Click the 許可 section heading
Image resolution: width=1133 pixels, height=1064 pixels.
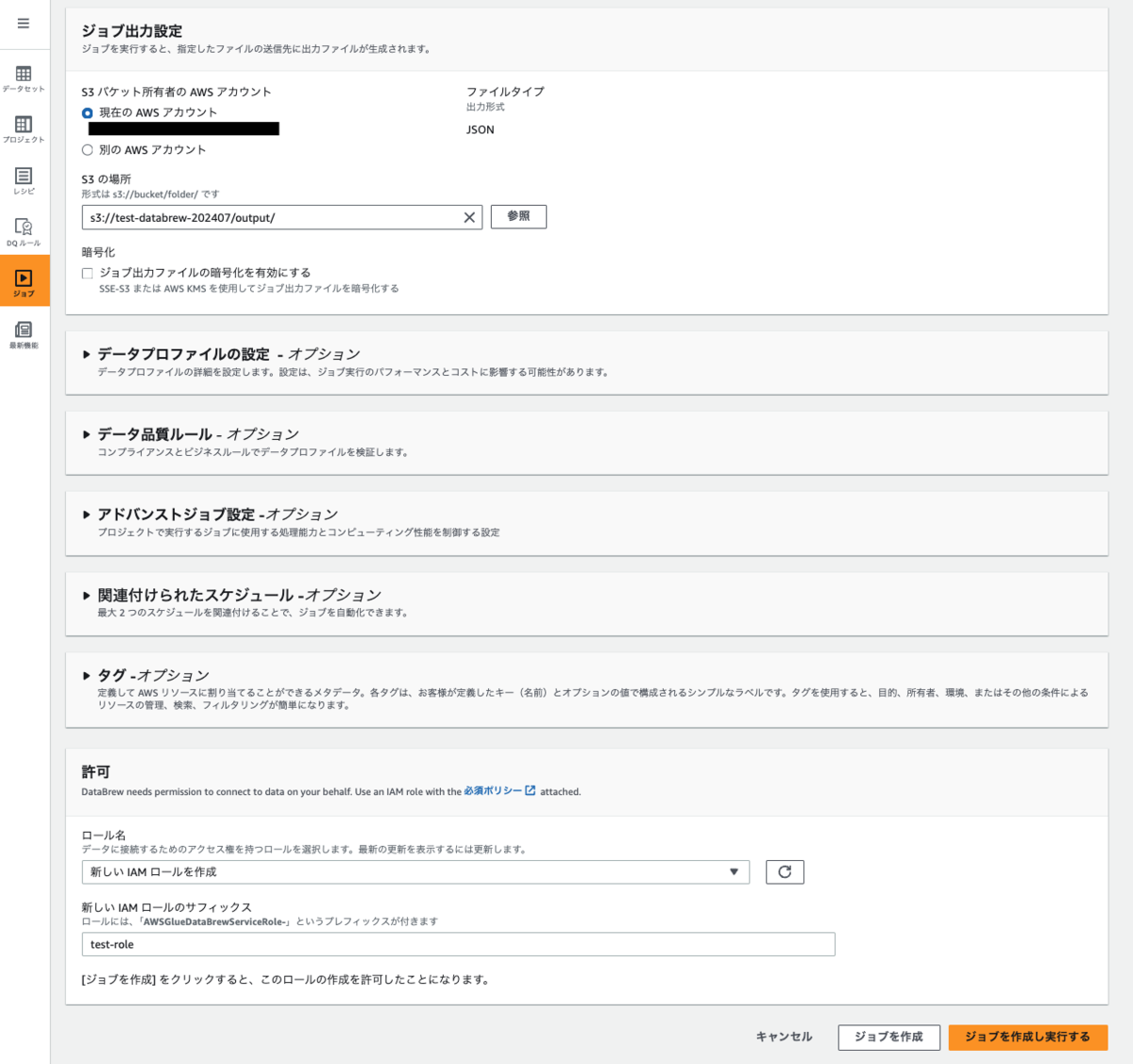point(95,771)
